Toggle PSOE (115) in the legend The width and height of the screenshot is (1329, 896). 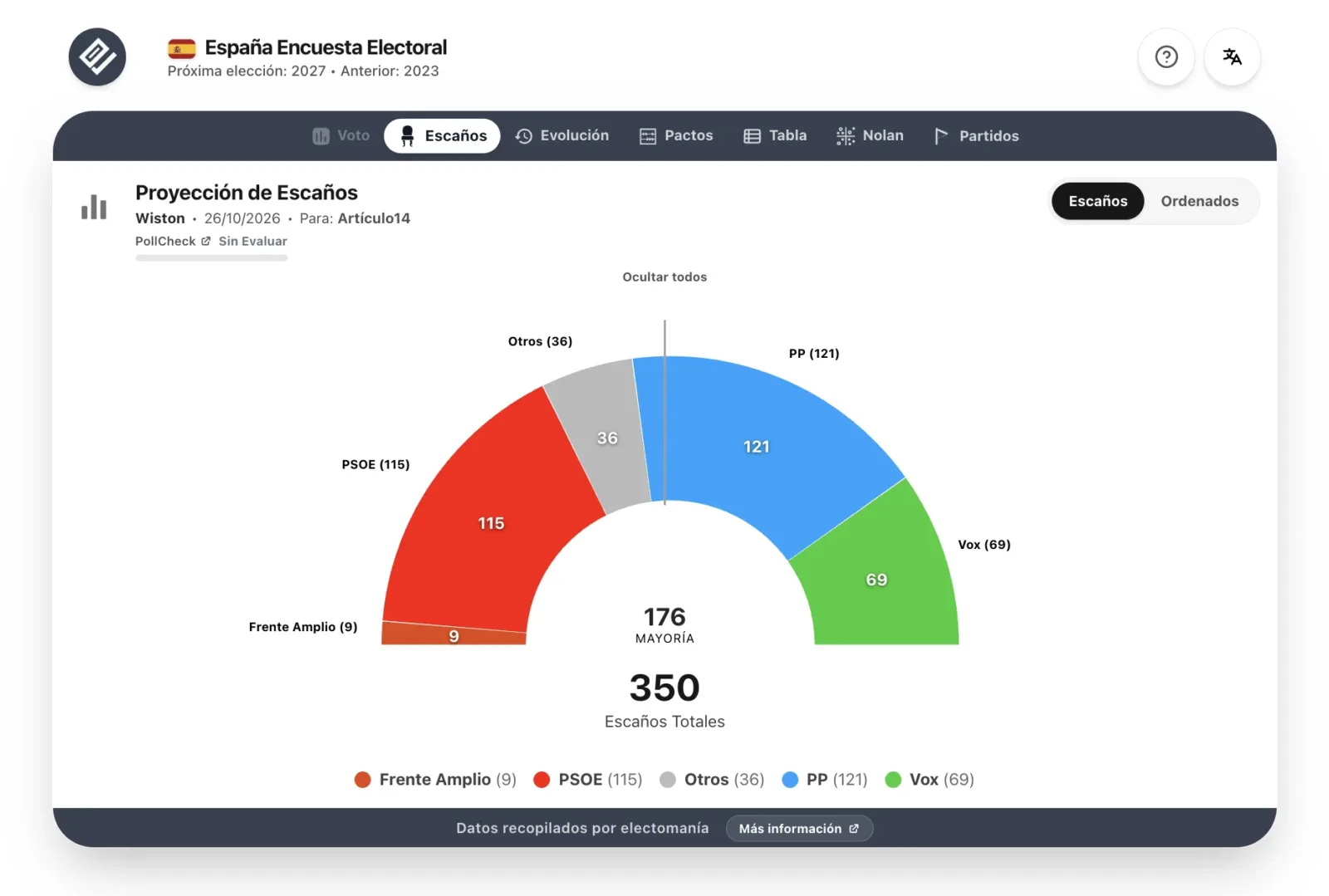[588, 779]
